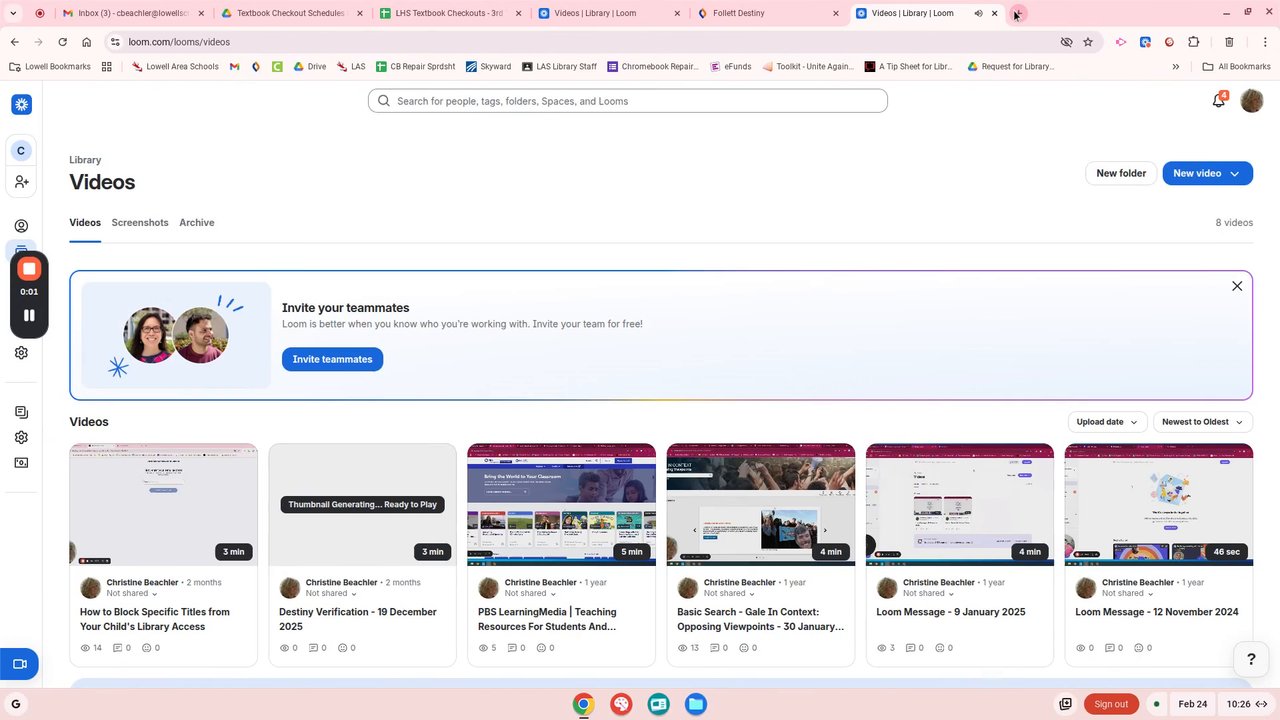The width and height of the screenshot is (1280, 720).
Task: Open the How to Block Specific Titles thumbnail
Action: point(163,505)
